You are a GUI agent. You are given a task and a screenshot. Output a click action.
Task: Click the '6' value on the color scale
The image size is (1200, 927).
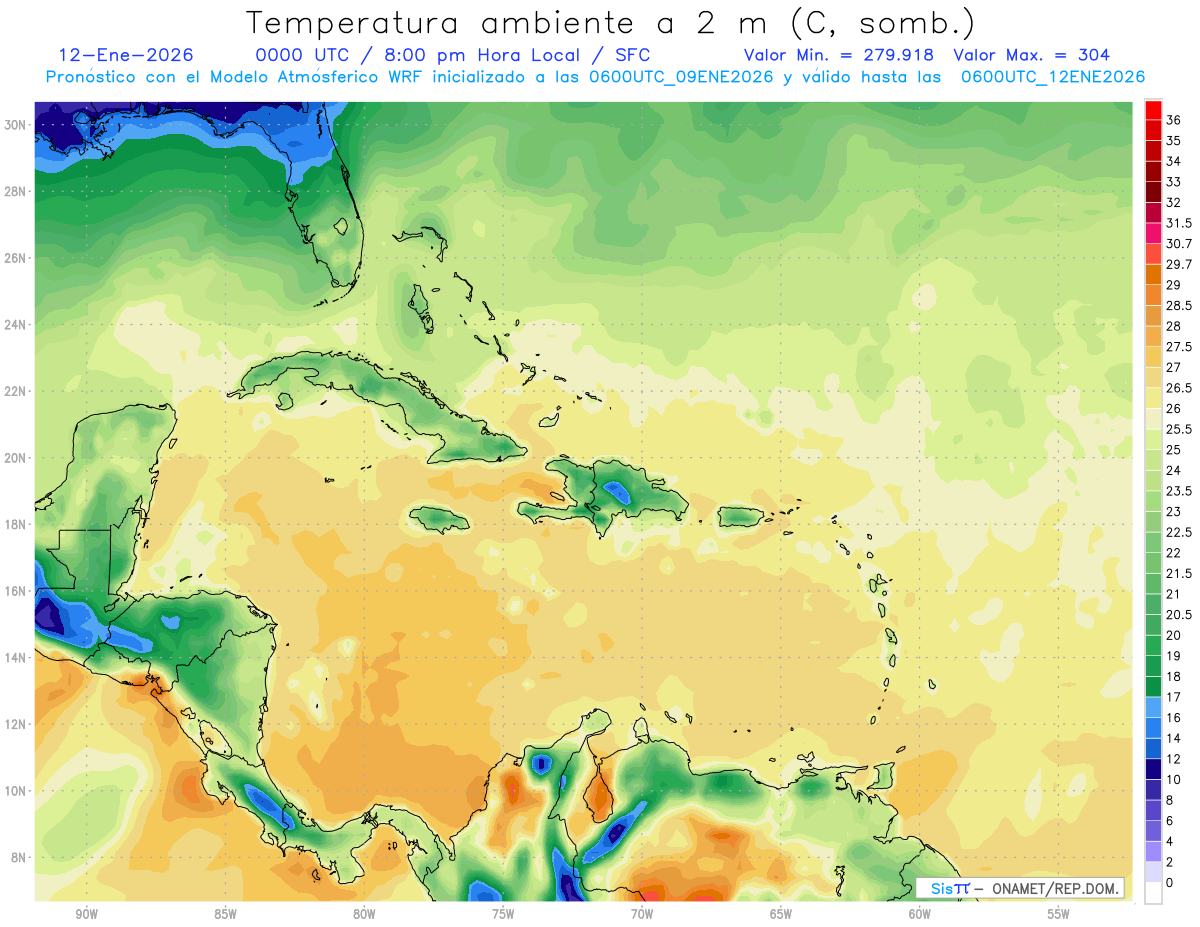point(1170,820)
